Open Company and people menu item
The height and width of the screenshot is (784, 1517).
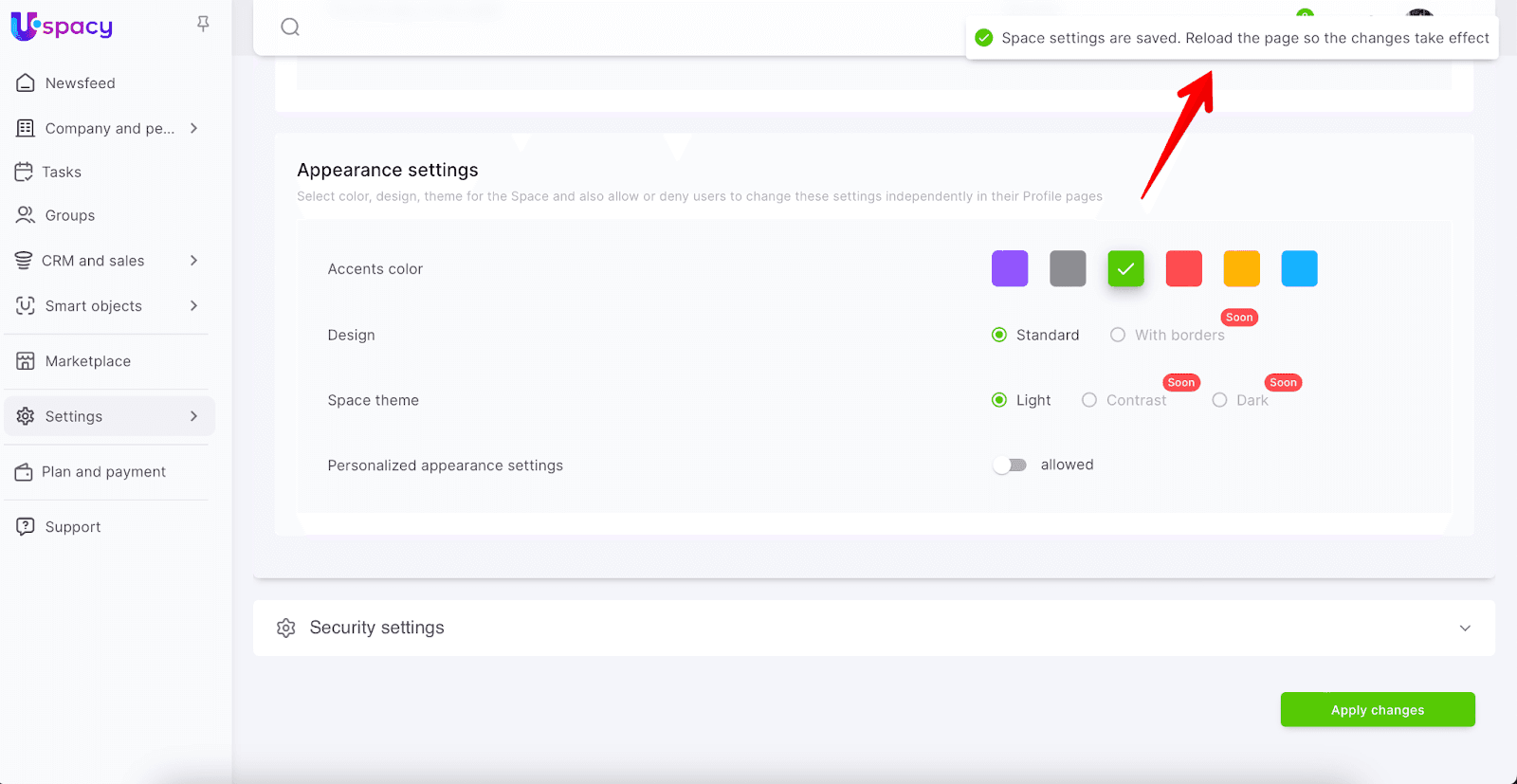(109, 128)
